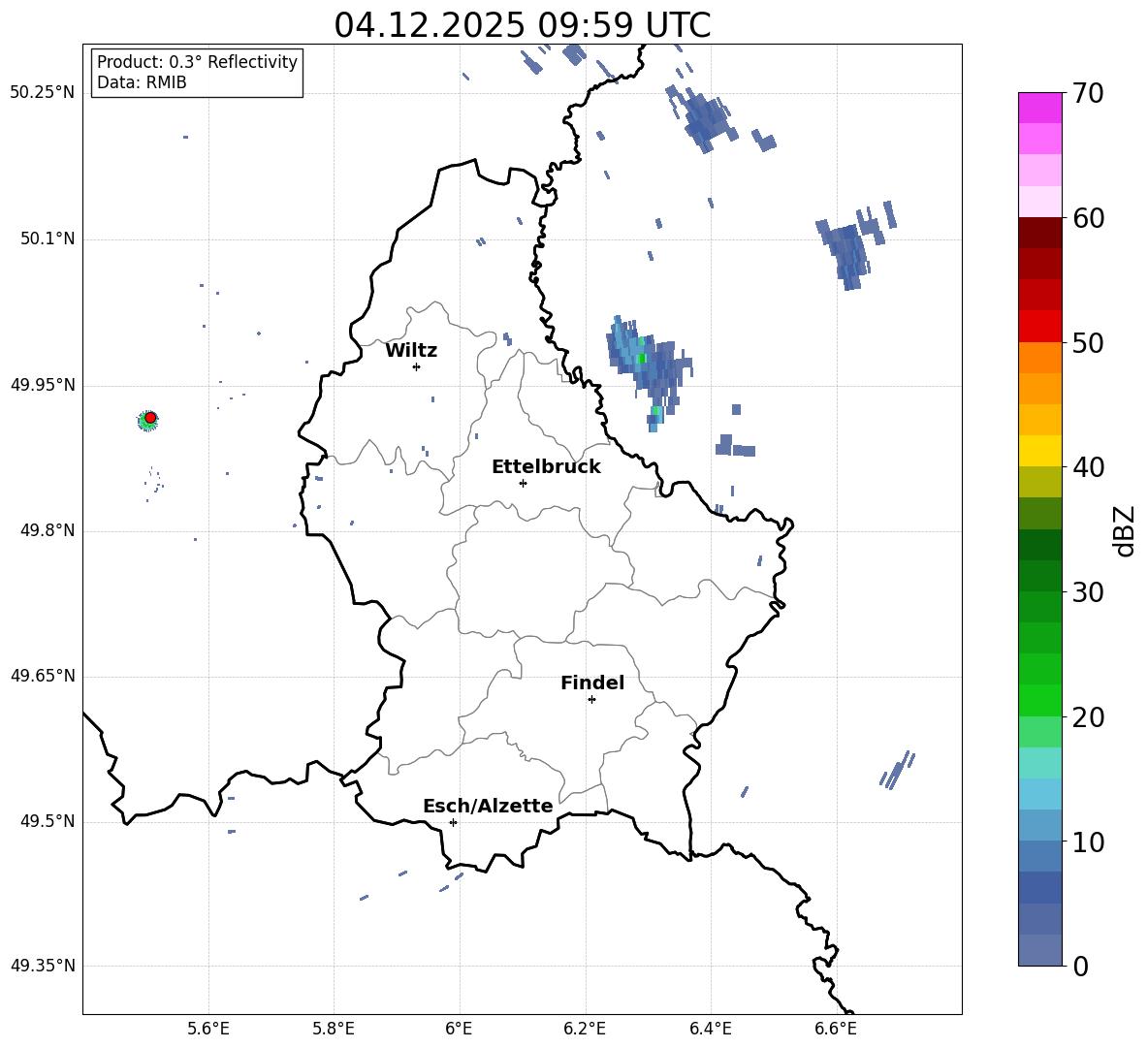Click the colorbar label 20
Image resolution: width=1148 pixels, height=1048 pixels.
tap(1088, 717)
